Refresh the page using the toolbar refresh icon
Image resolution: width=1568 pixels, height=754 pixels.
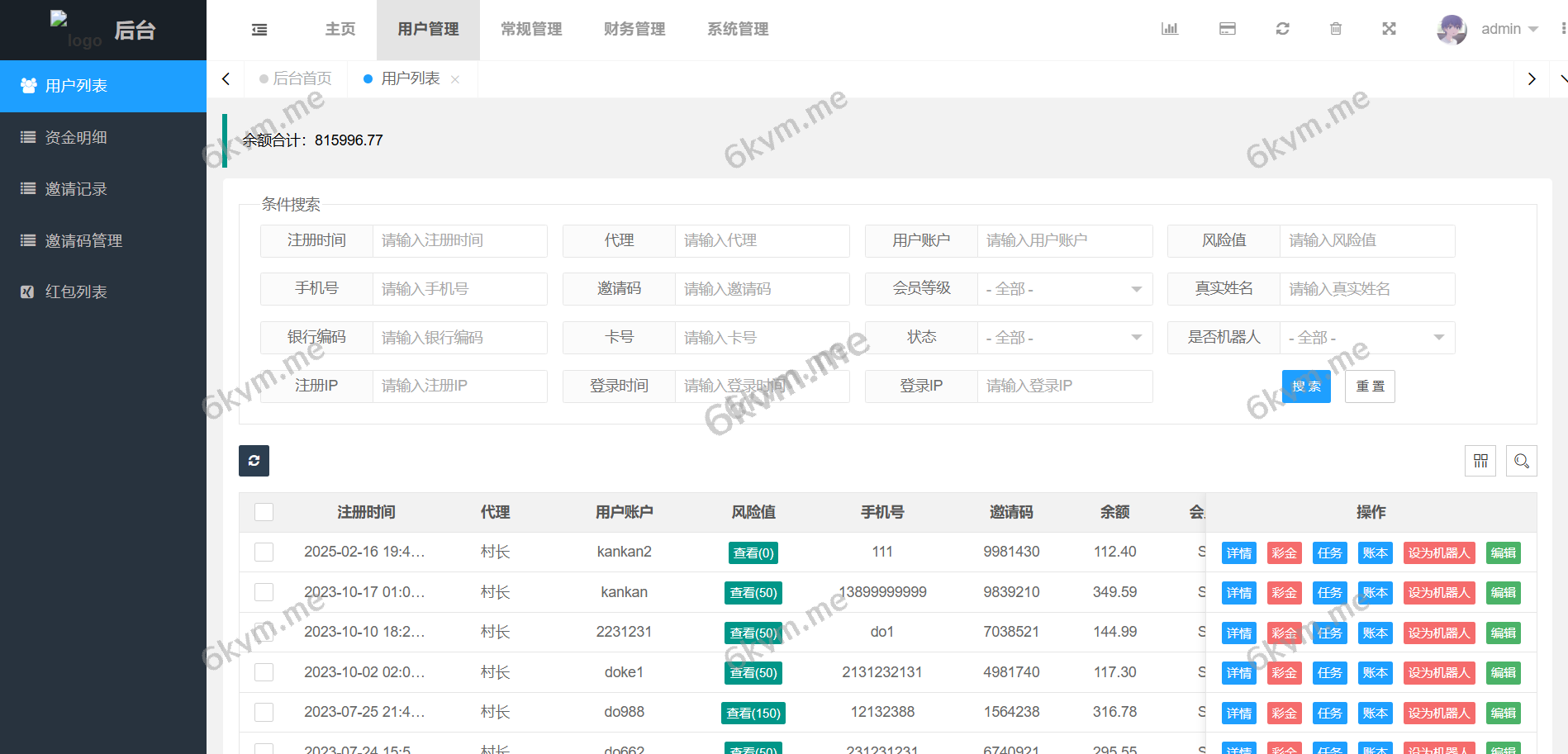(x=1282, y=29)
